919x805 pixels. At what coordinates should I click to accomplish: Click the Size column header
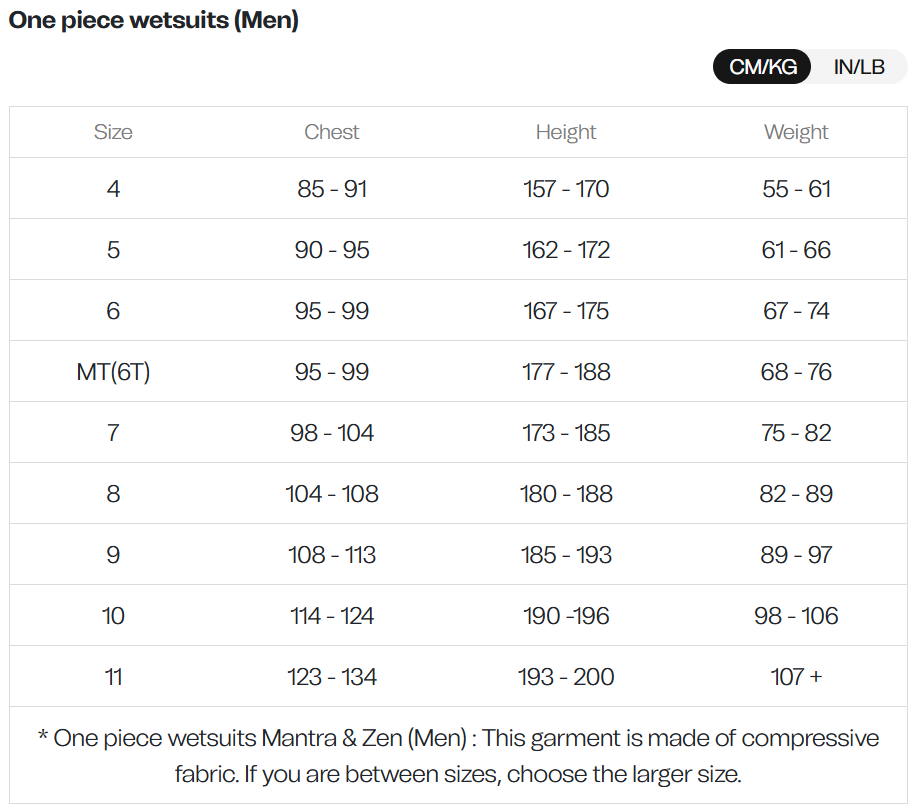point(113,131)
